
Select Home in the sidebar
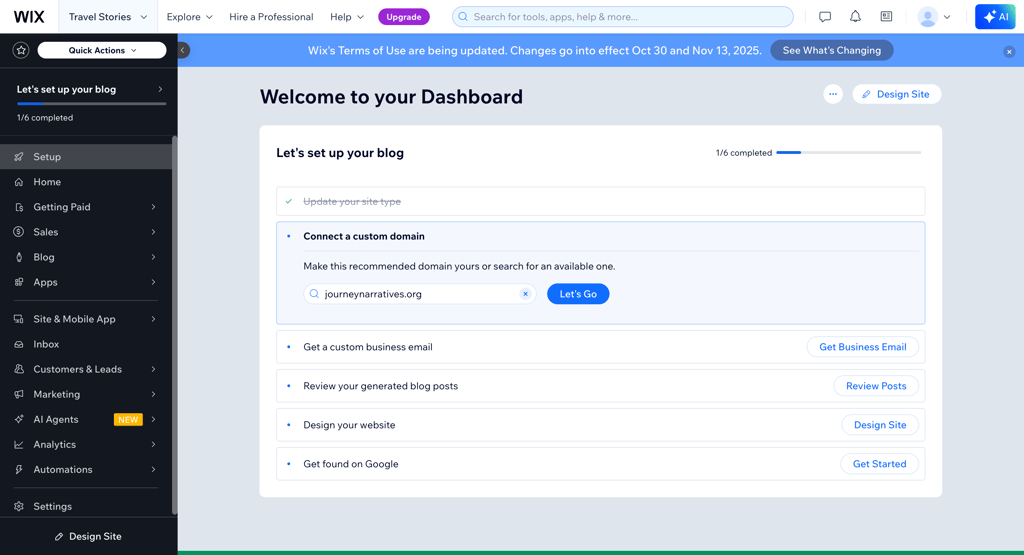click(x=86, y=182)
